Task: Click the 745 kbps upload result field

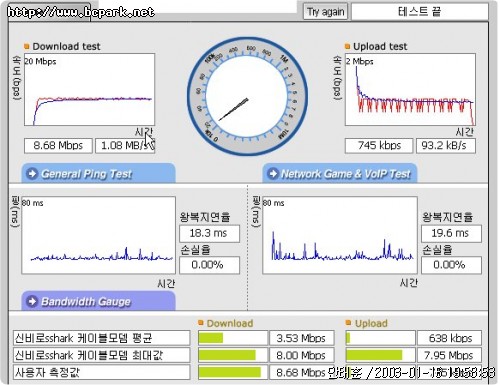Action: 379,146
